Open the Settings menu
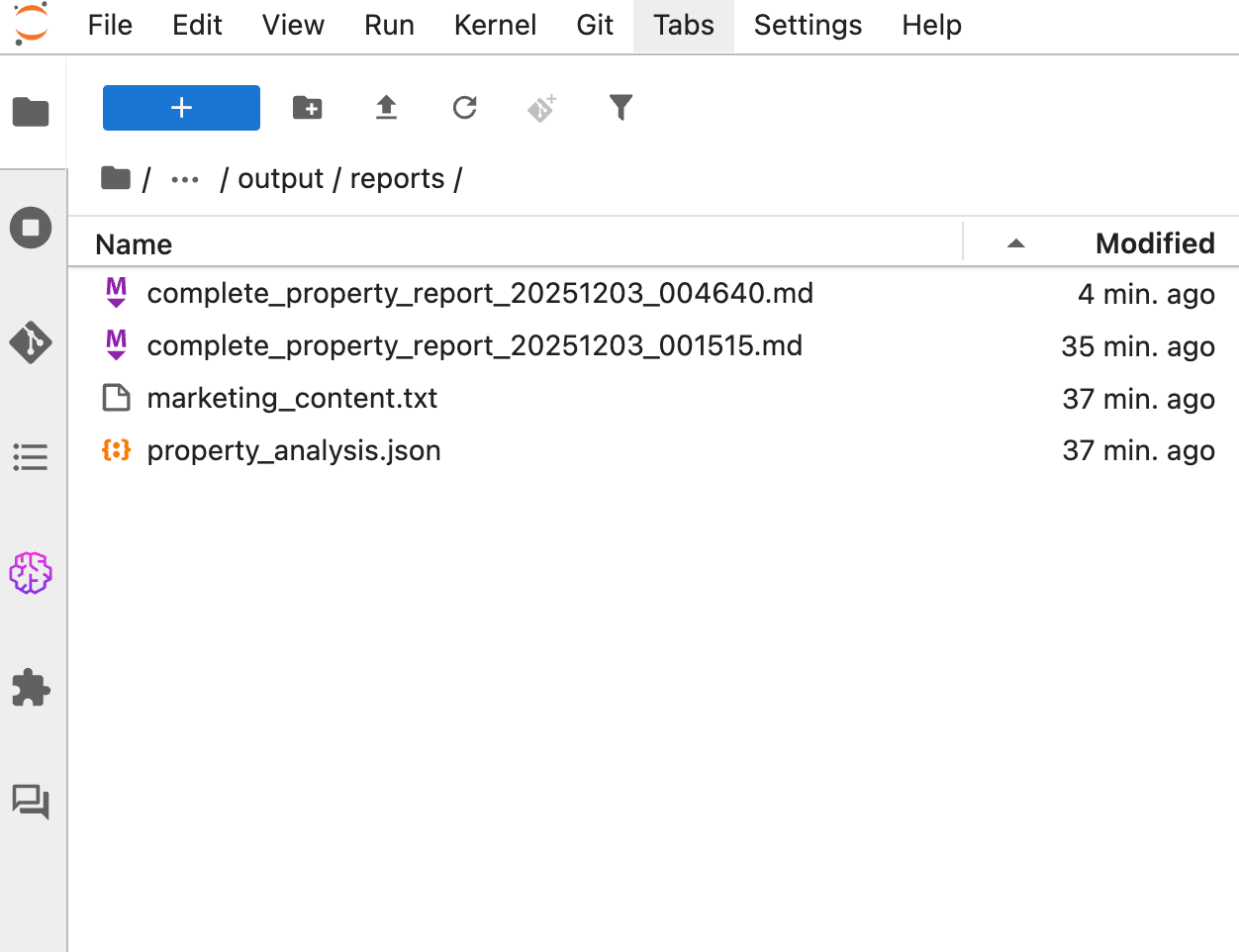The width and height of the screenshot is (1239, 952). 808,26
